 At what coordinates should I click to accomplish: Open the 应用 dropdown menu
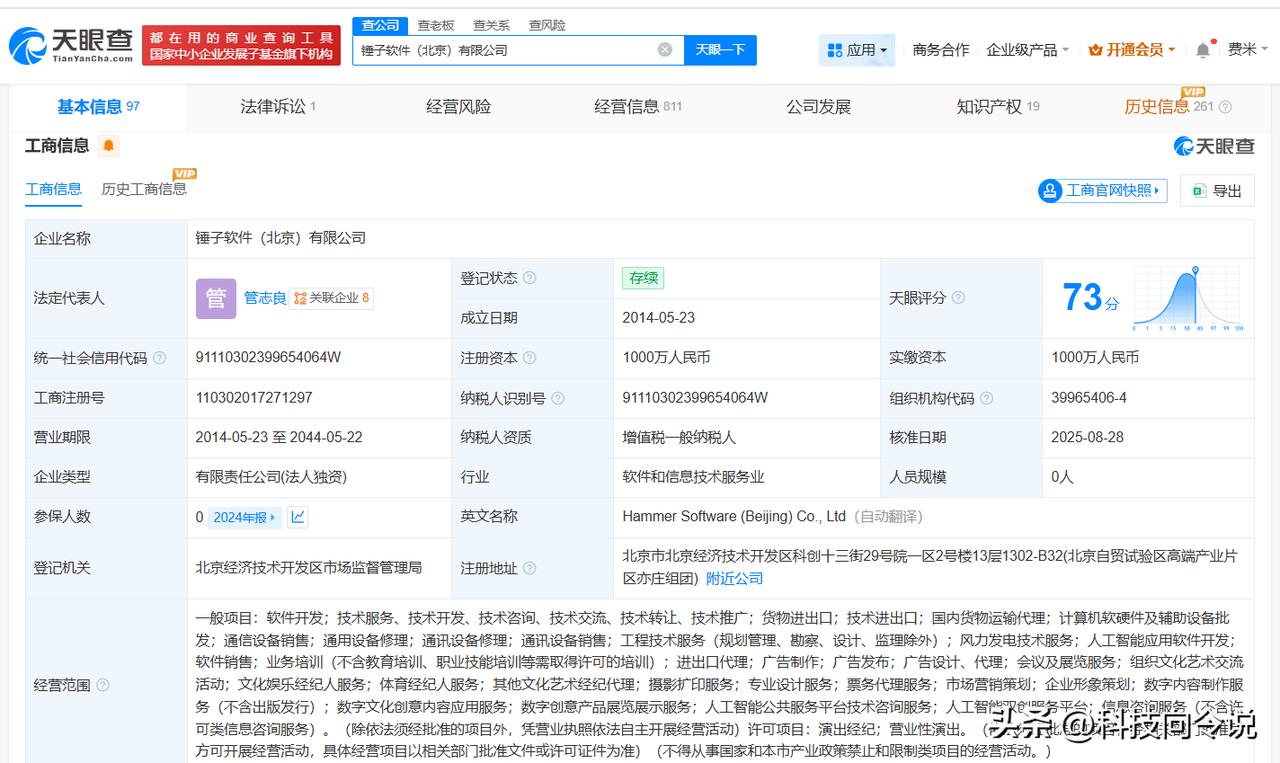[x=857, y=50]
